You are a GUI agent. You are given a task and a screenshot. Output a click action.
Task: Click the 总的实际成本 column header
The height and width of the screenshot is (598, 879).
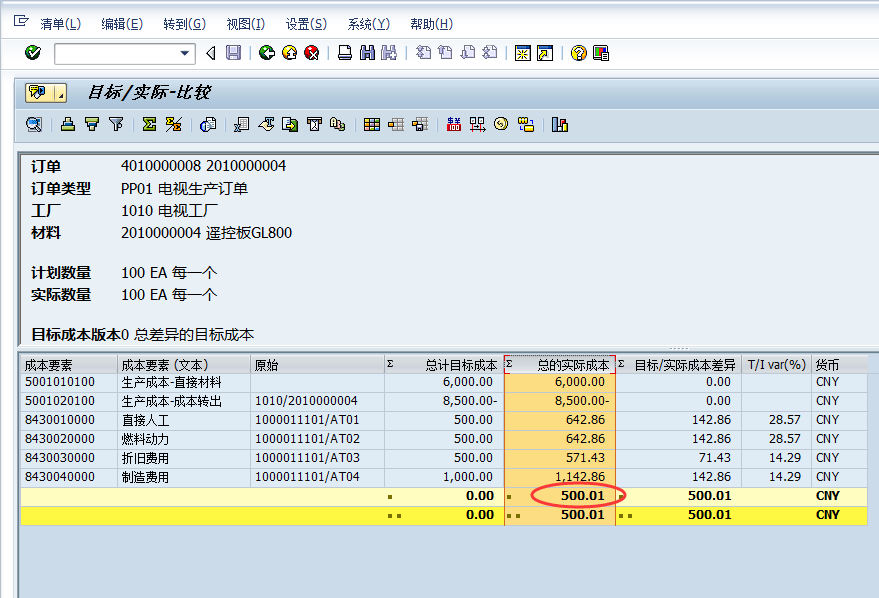[x=560, y=365]
